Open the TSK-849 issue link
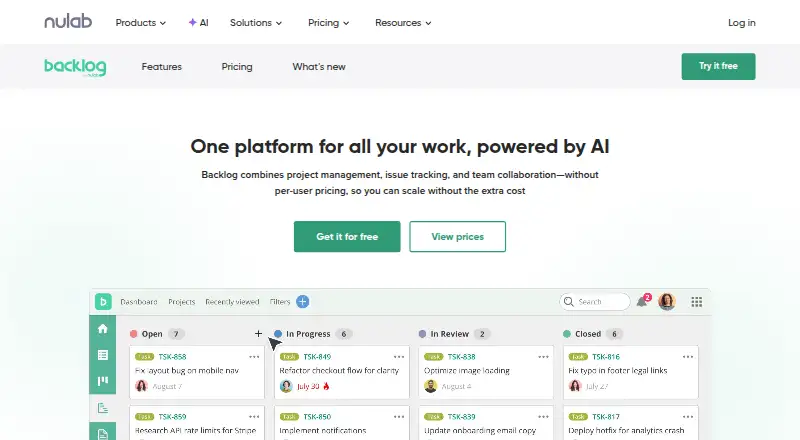Image resolution: width=800 pixels, height=440 pixels. click(x=317, y=357)
